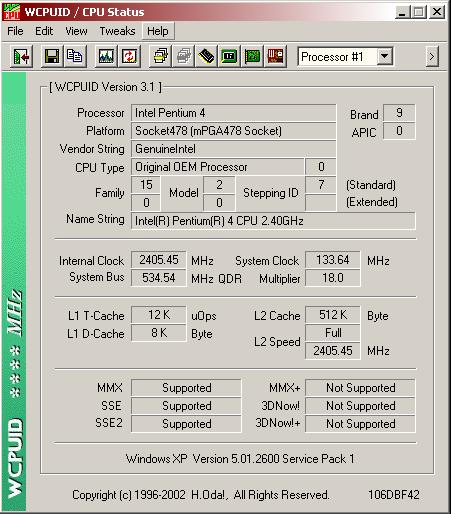Click the Exit door icon in toolbar

(x=21, y=56)
